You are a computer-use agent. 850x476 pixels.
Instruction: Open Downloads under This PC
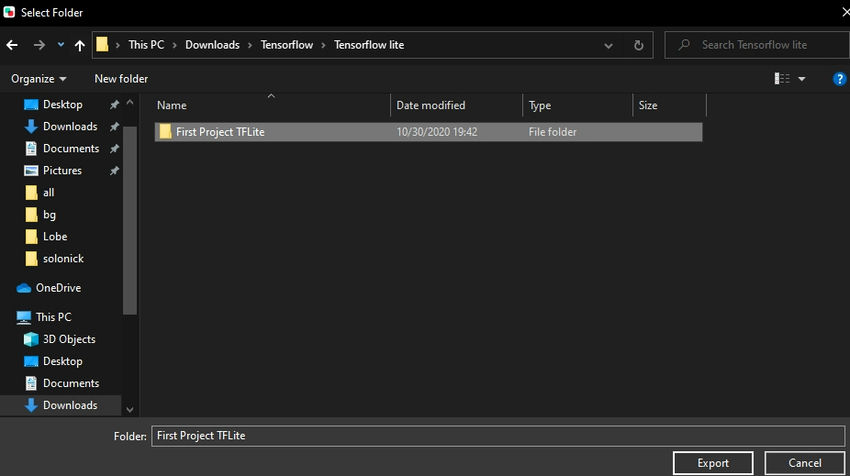coord(70,405)
